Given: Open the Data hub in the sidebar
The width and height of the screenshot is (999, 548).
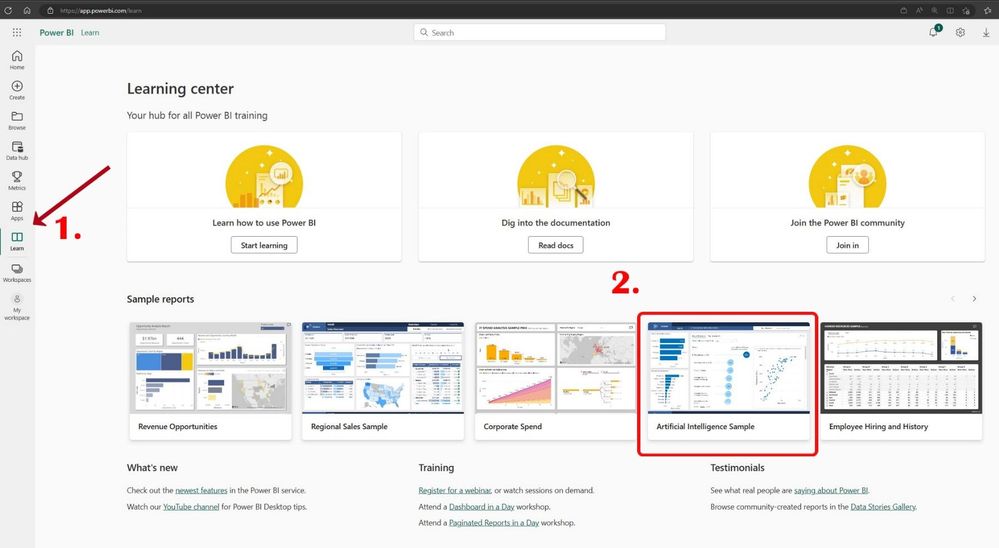Looking at the screenshot, I should pyautogui.click(x=17, y=150).
